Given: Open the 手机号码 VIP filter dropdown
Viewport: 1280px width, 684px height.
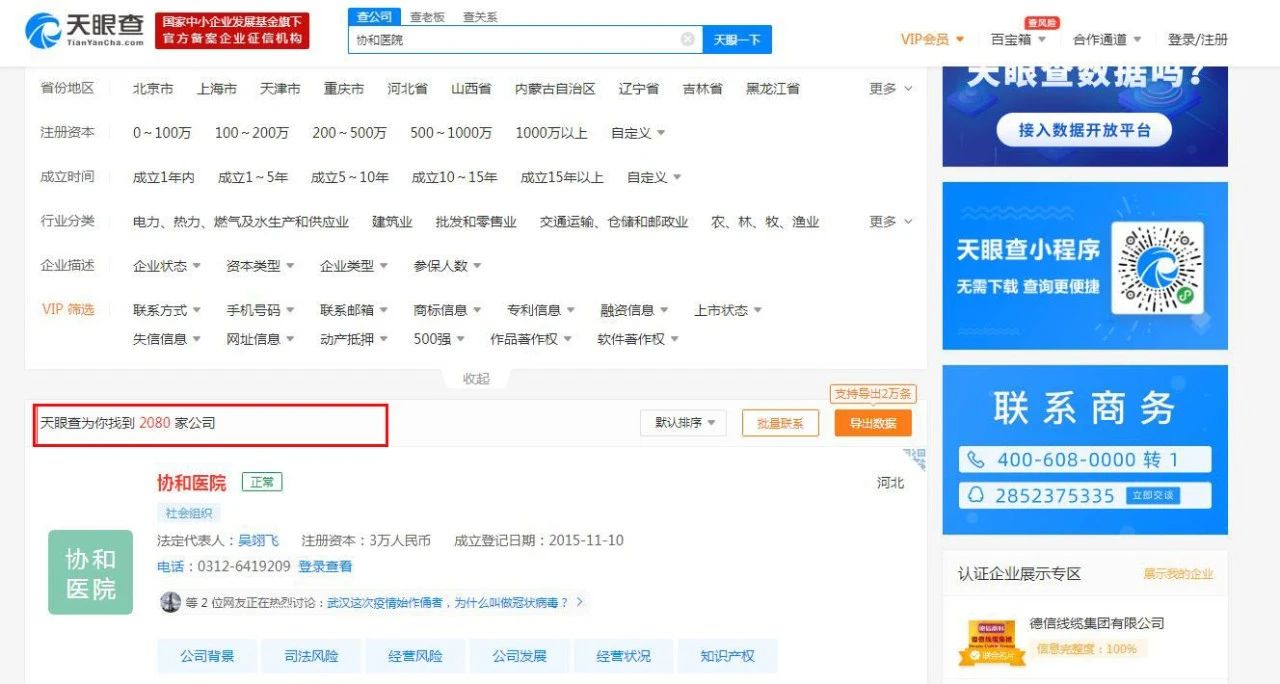Looking at the screenshot, I should click(x=260, y=310).
